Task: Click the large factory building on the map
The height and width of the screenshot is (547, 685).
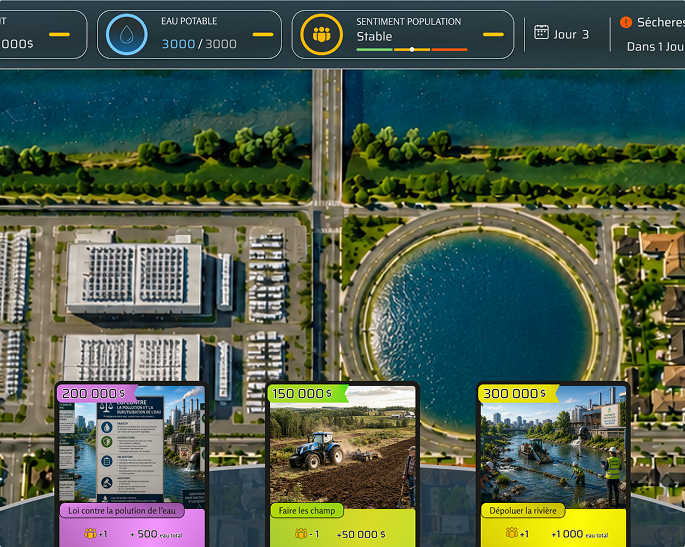Action: (x=134, y=278)
